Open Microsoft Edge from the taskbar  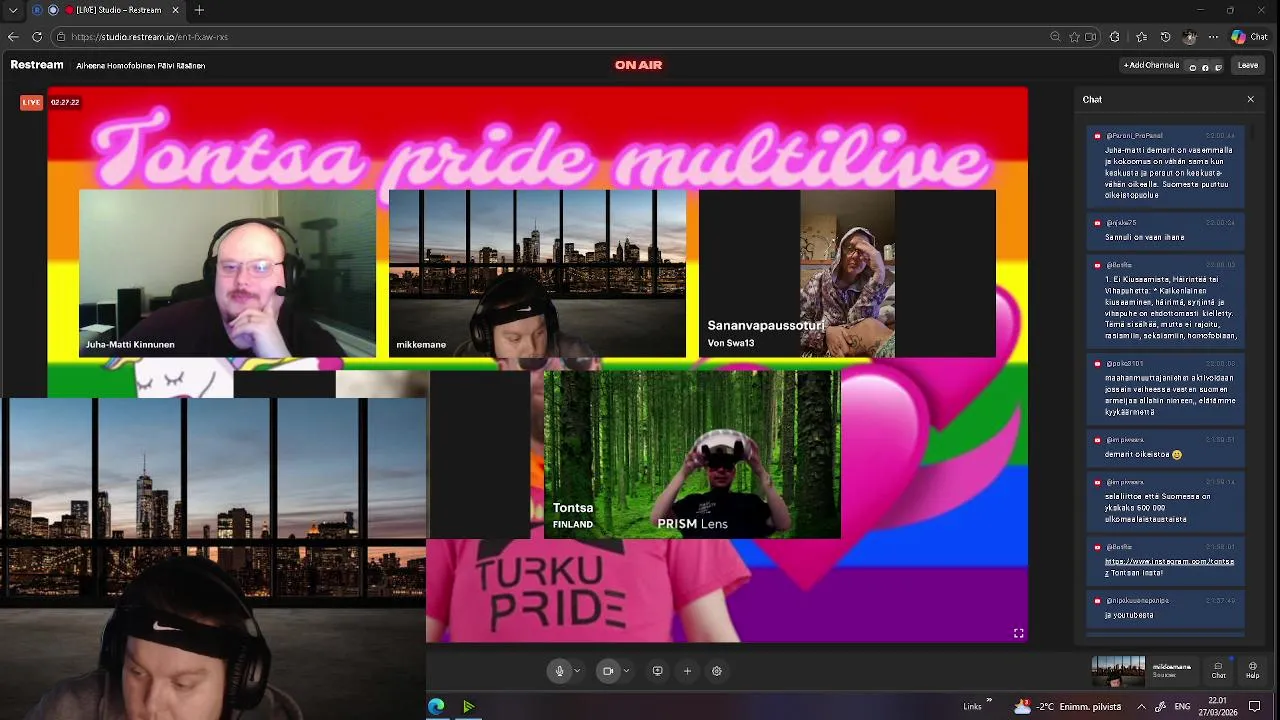click(x=436, y=707)
